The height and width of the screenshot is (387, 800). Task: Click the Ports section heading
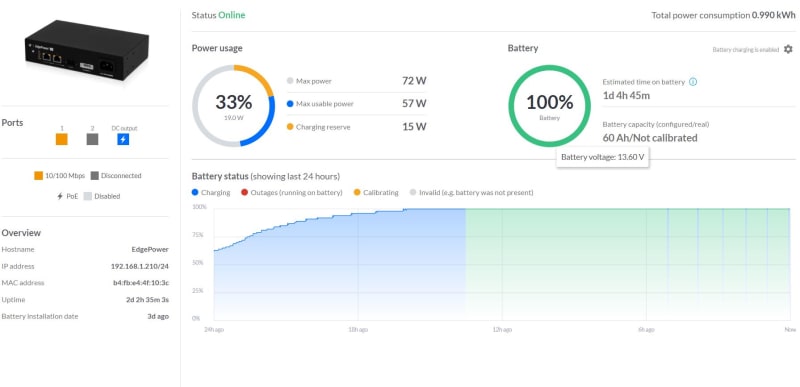coord(12,123)
